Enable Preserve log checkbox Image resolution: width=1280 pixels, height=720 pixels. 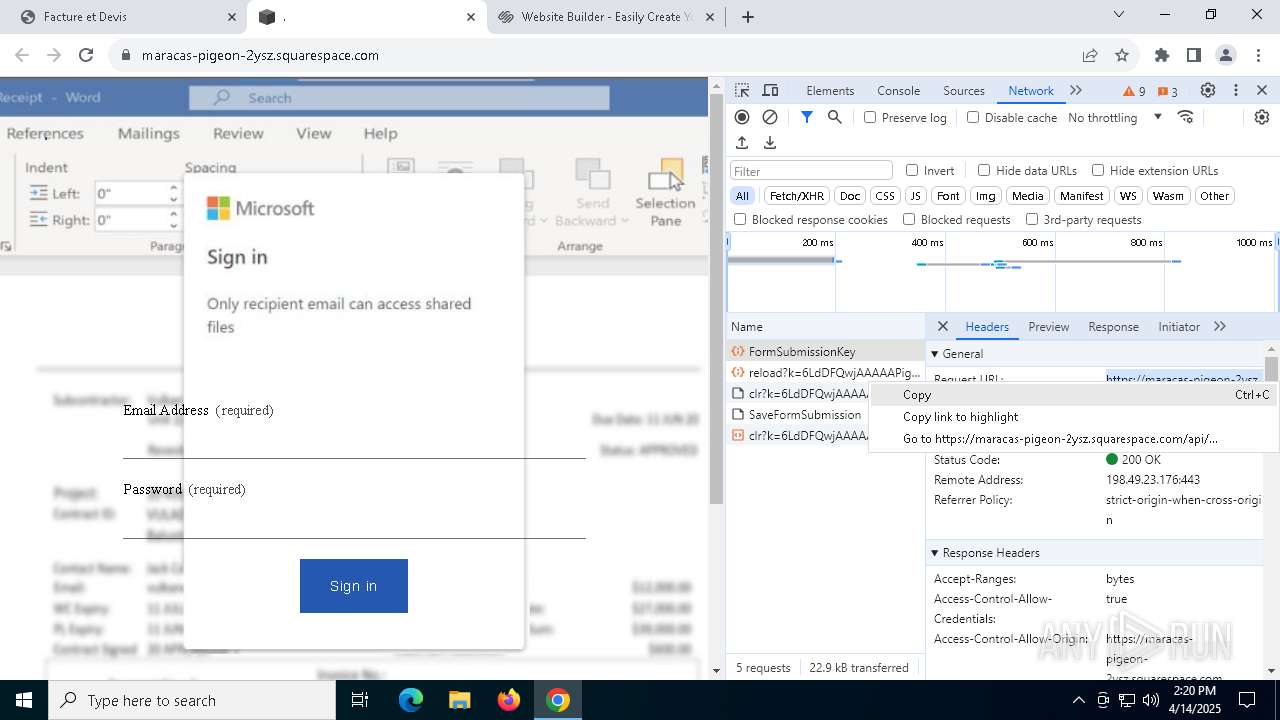click(x=870, y=117)
